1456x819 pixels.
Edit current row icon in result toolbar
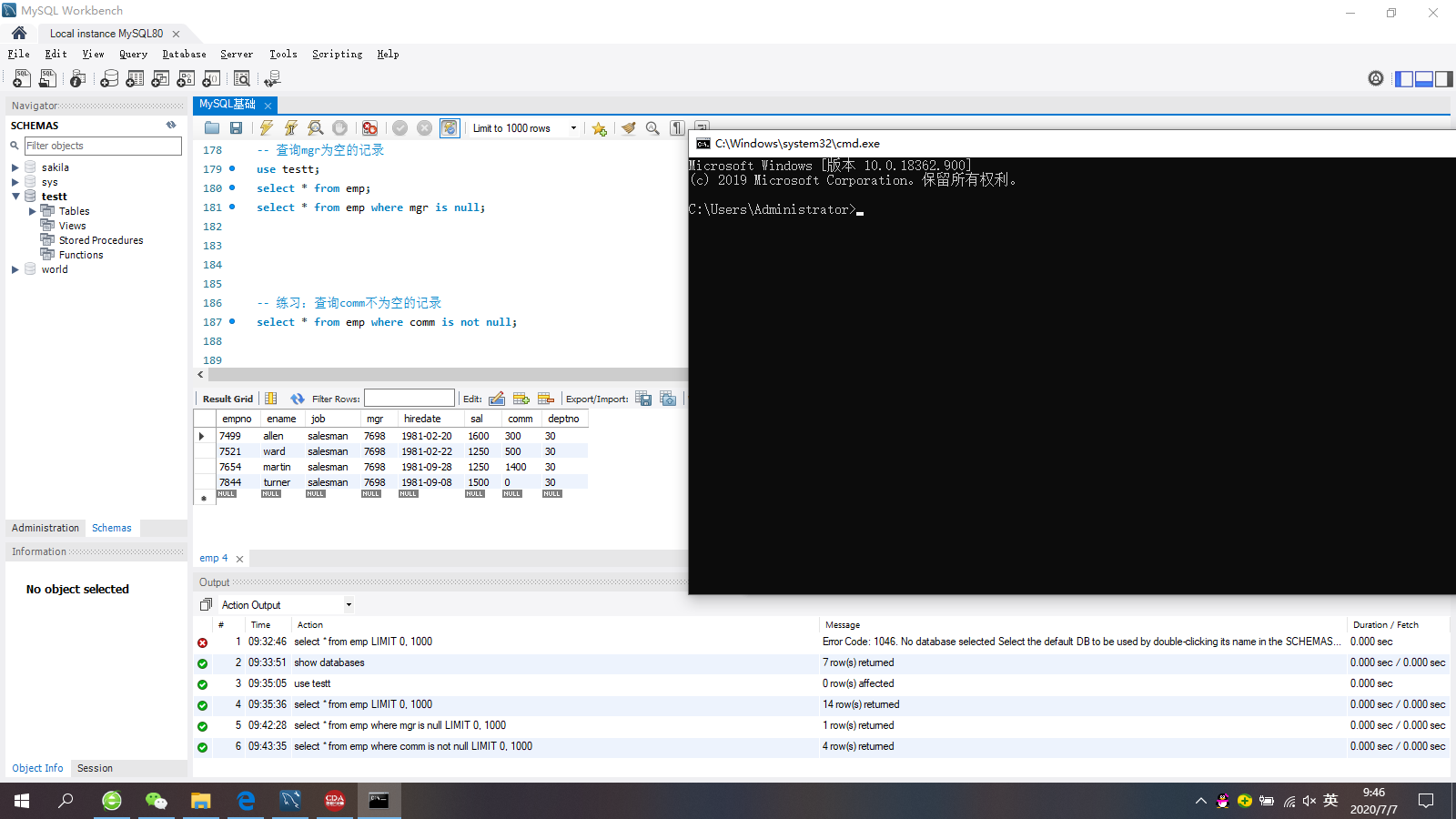tap(497, 399)
